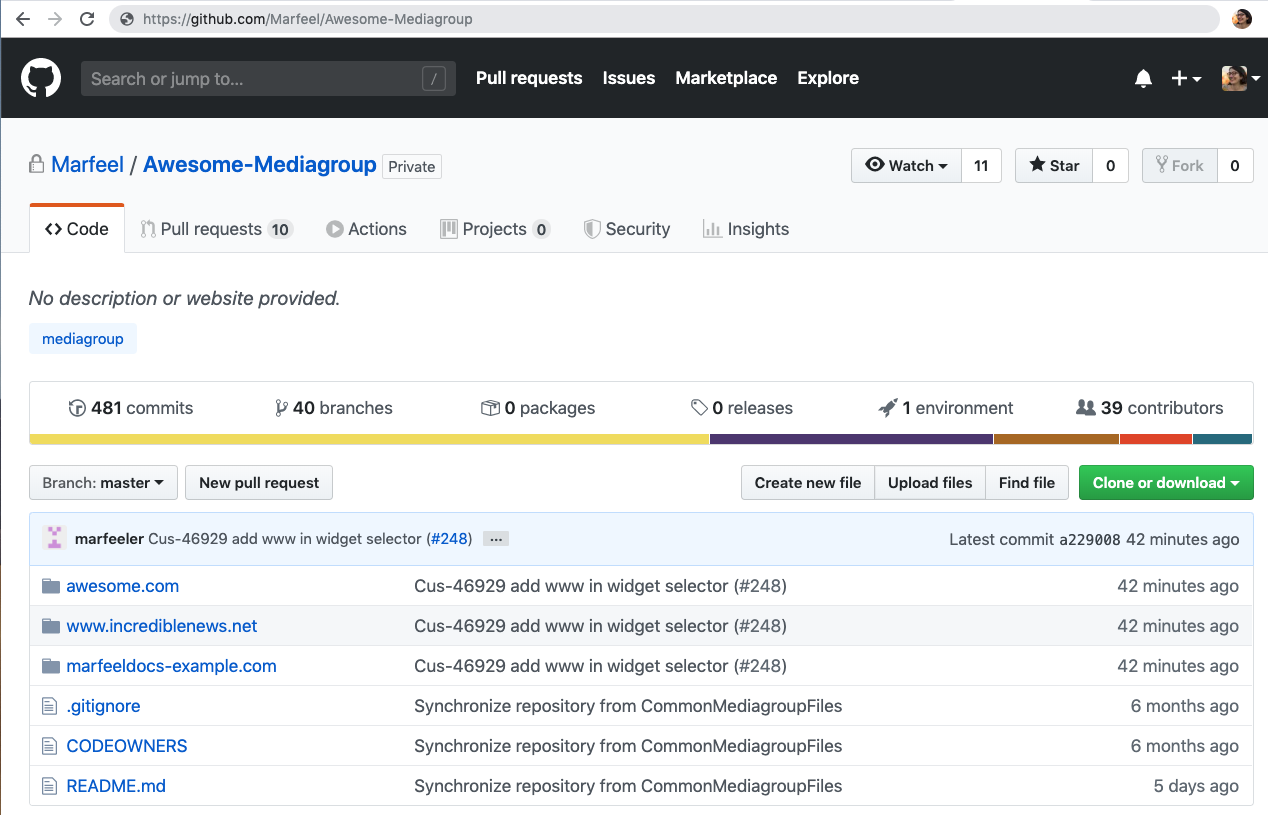Click the README.md file icon
Viewport: 1268px width, 815px height.
tap(50, 786)
